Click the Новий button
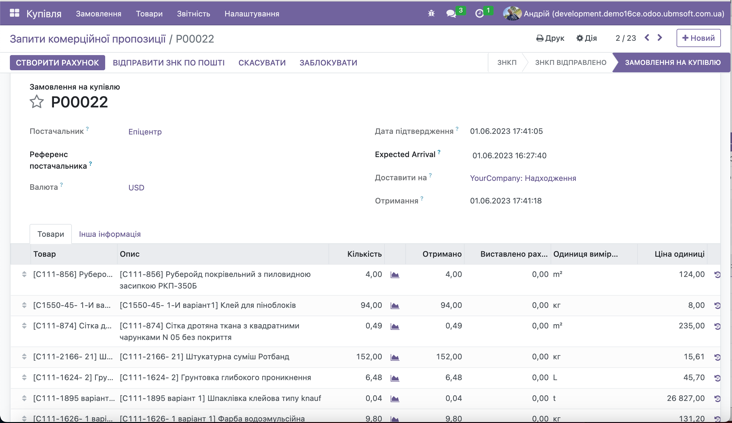This screenshot has width=732, height=423. (x=698, y=38)
